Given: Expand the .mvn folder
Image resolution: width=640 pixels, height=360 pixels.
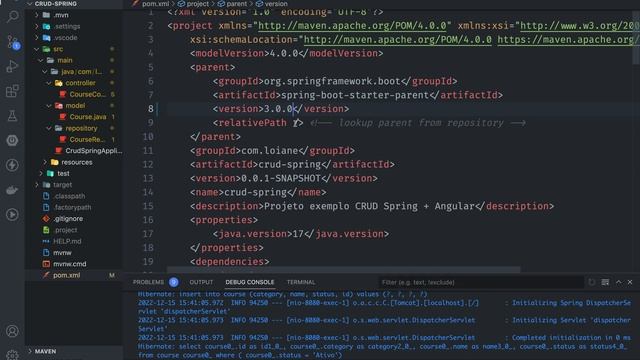Looking at the screenshot, I should [x=37, y=15].
